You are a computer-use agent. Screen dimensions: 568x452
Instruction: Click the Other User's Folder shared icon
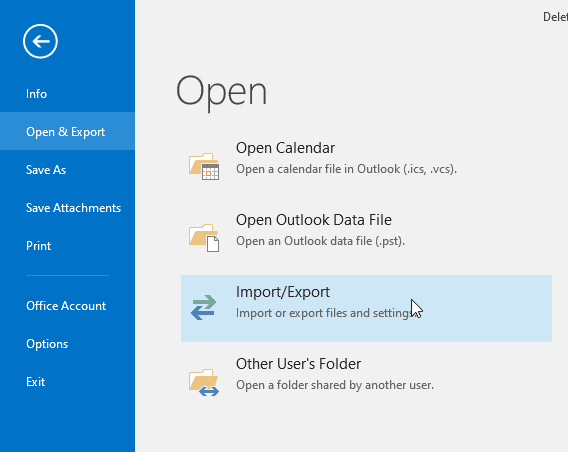[204, 382]
